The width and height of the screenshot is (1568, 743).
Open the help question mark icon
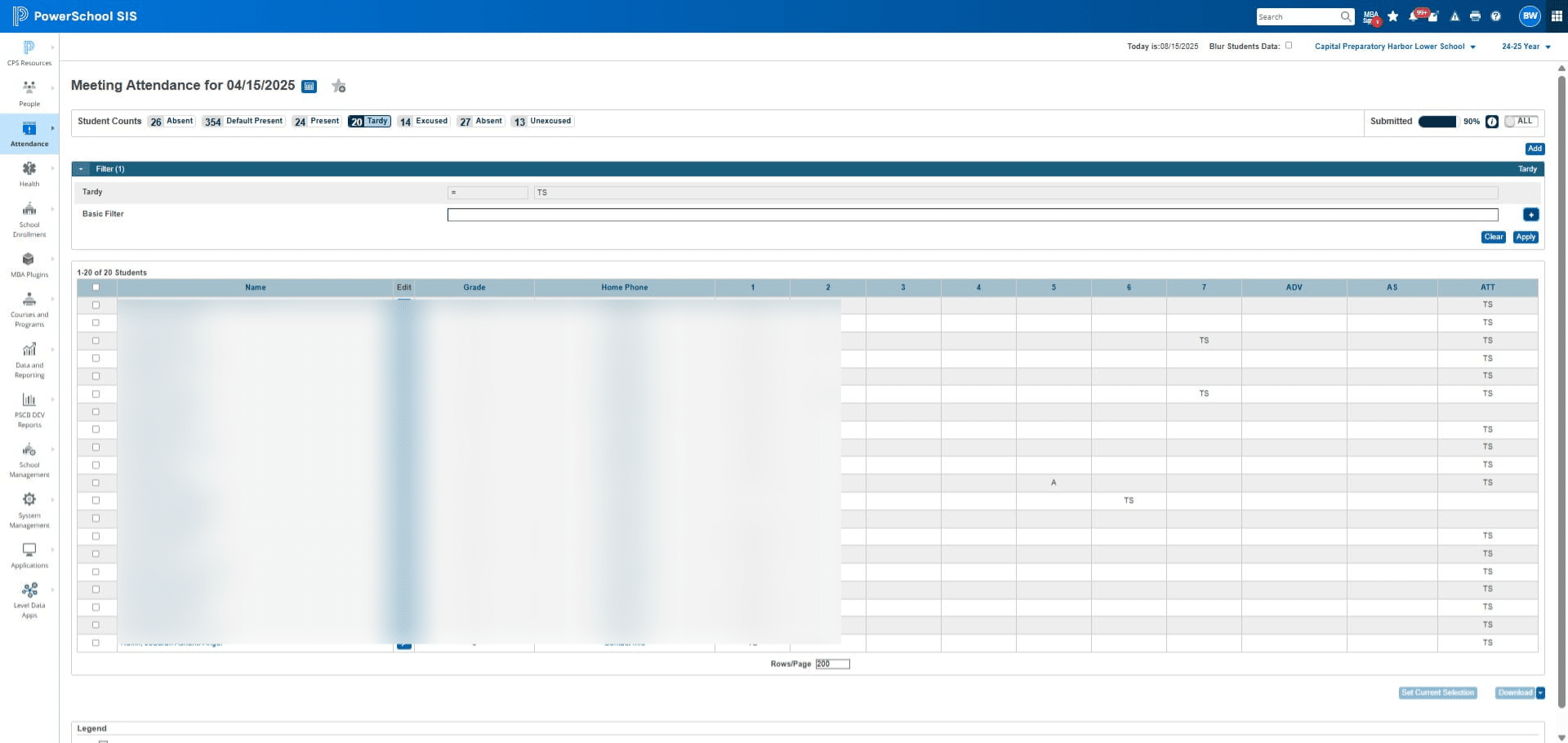(x=1496, y=16)
